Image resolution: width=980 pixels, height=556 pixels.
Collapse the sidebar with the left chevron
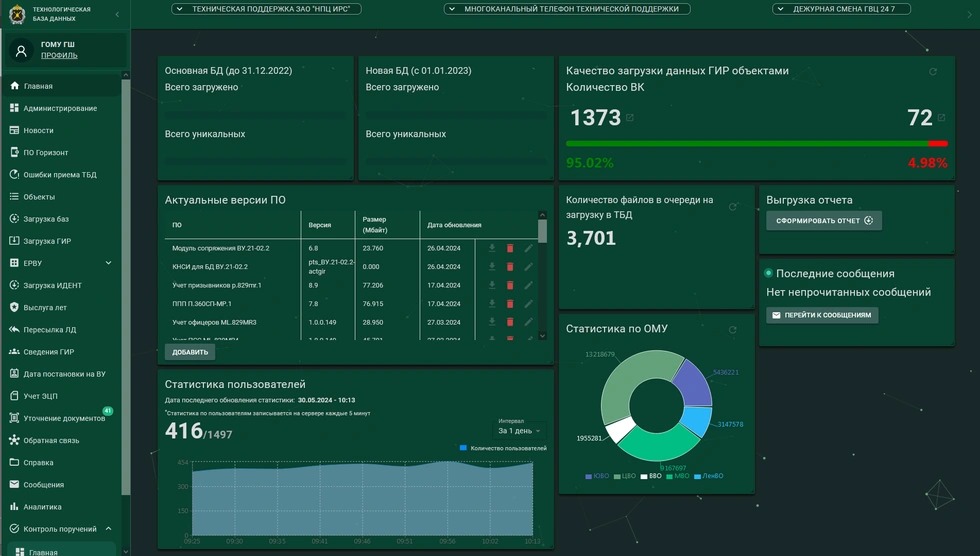tap(117, 14)
